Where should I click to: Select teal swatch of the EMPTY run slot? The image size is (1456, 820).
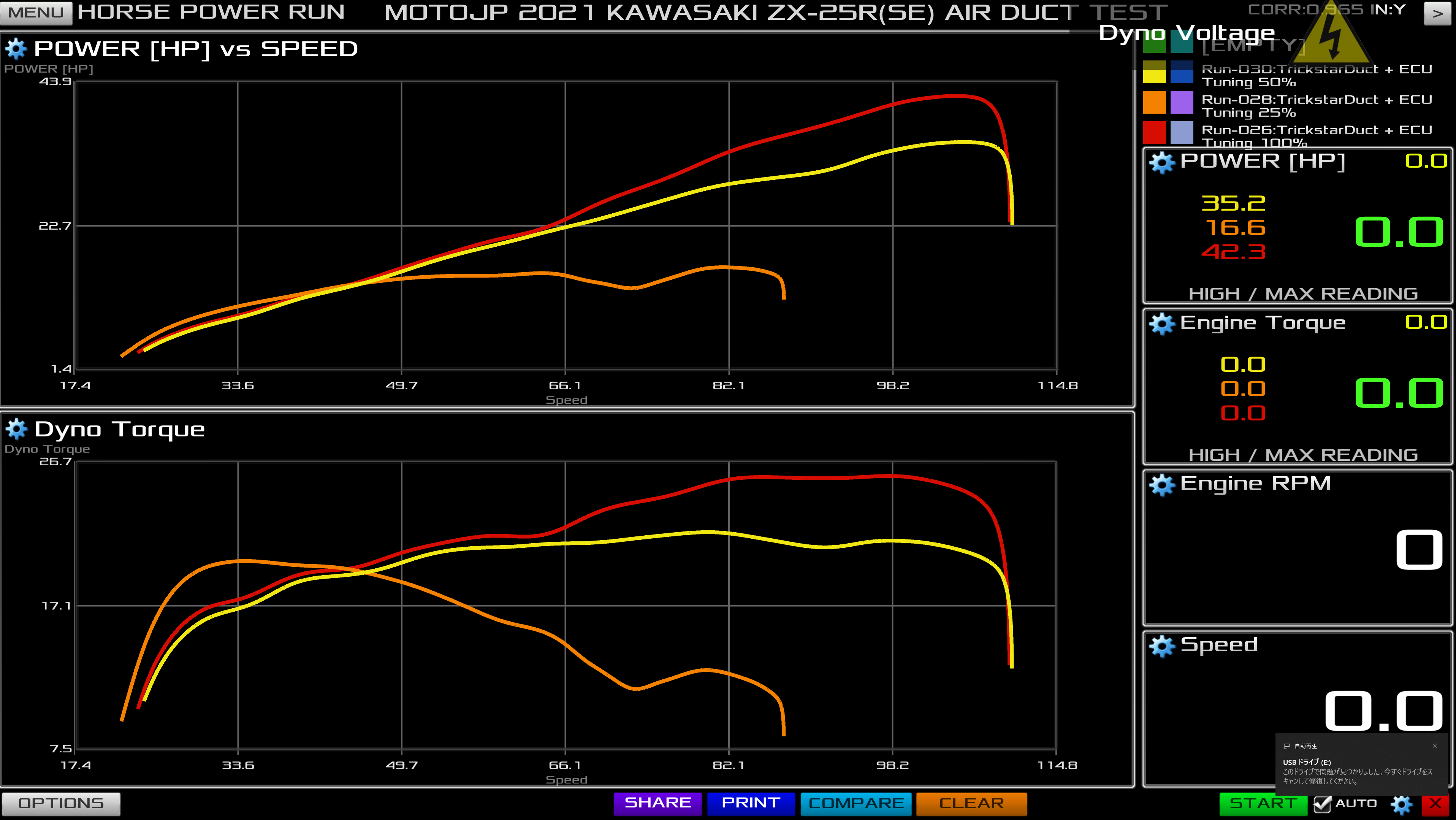[x=1181, y=41]
